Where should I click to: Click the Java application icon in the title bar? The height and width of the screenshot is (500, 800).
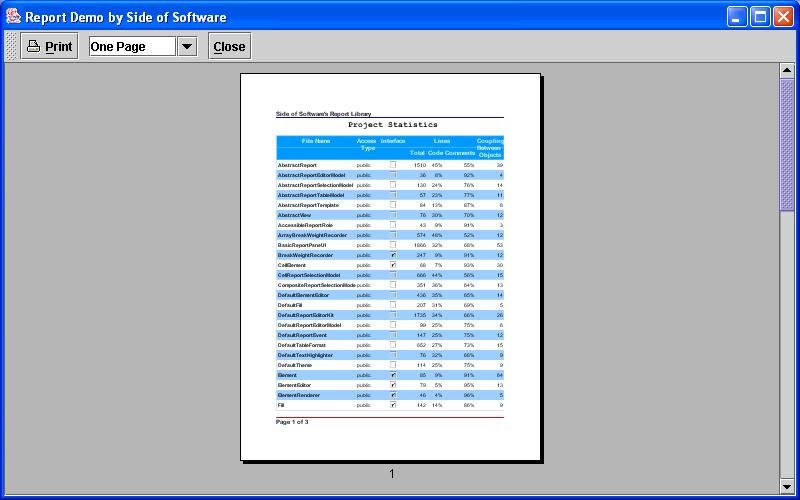13,16
